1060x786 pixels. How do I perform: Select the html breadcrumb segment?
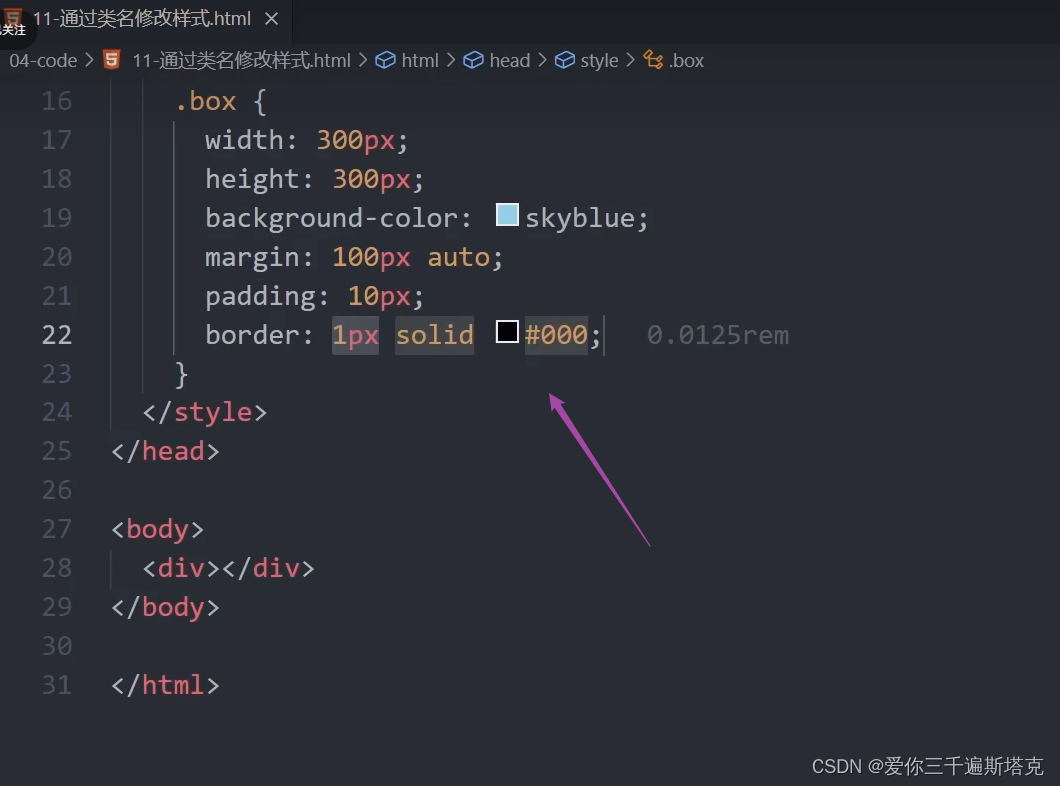tap(420, 61)
